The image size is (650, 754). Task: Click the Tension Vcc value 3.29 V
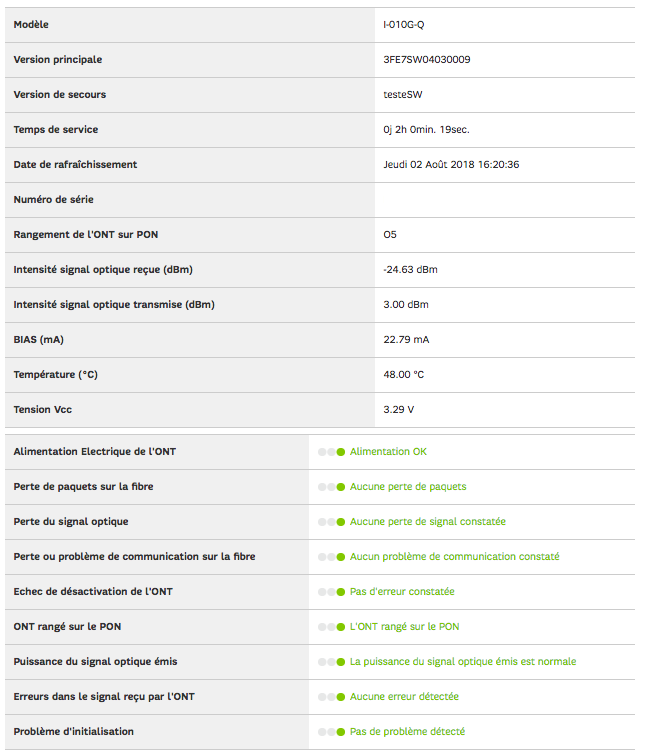click(398, 410)
